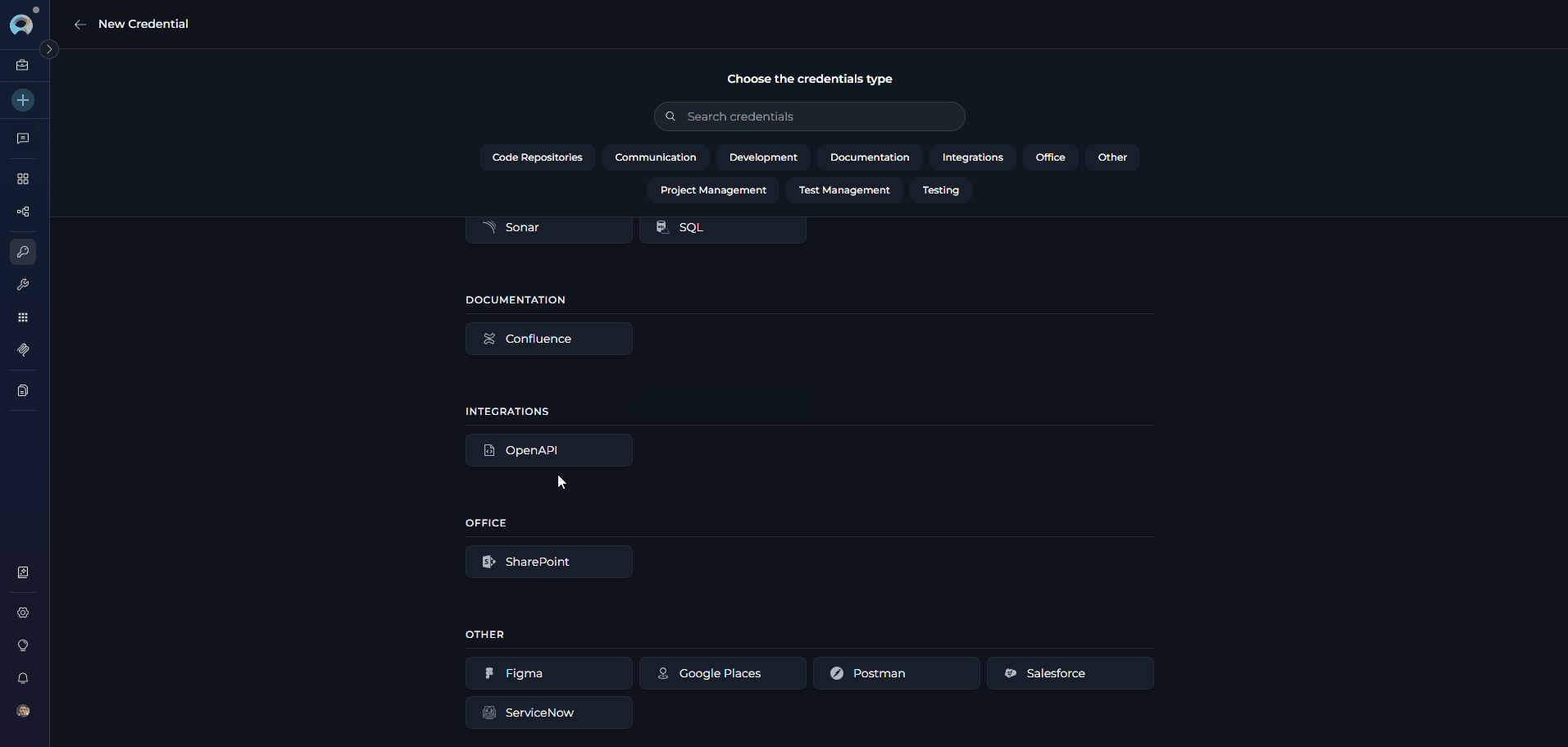Click the OFFICE section heading
This screenshot has height=747, width=1568.
(486, 523)
